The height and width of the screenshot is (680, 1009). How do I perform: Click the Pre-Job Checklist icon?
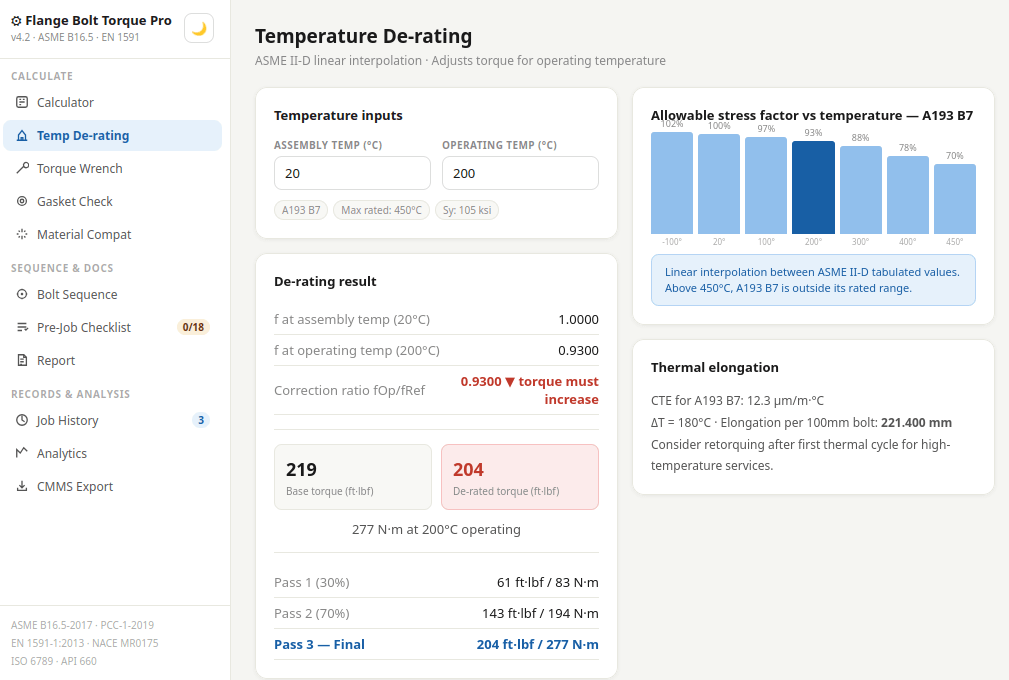point(23,327)
